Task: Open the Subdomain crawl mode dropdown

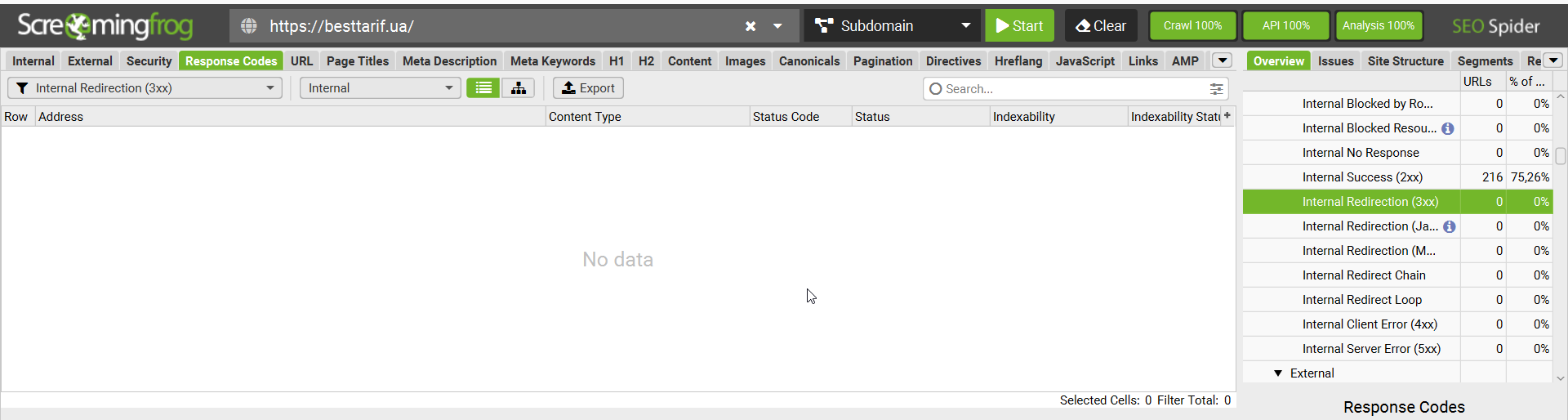Action: [x=893, y=25]
